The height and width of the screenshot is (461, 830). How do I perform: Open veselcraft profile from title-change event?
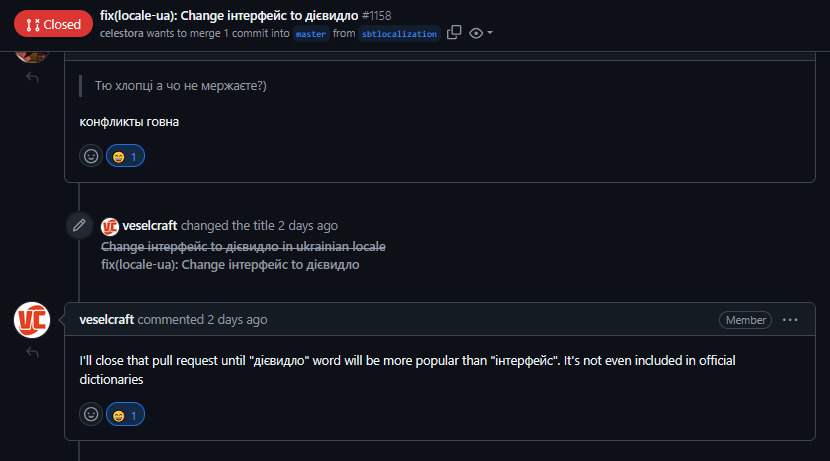pyautogui.click(x=149, y=226)
